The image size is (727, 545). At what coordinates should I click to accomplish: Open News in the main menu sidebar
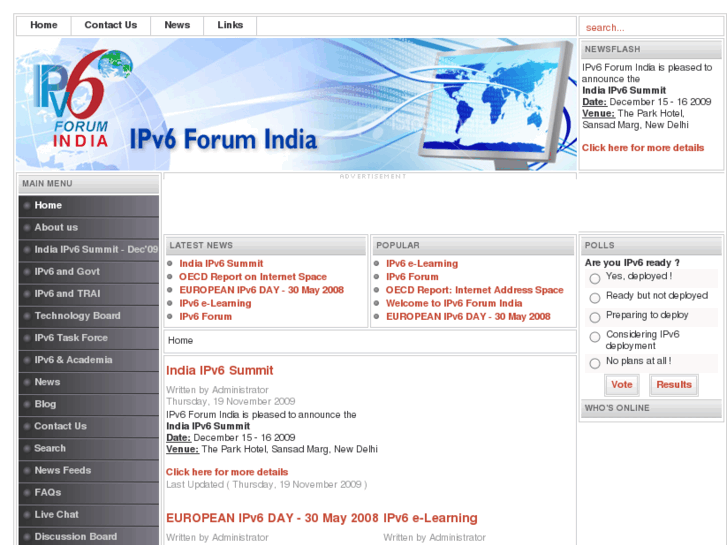tap(89, 382)
